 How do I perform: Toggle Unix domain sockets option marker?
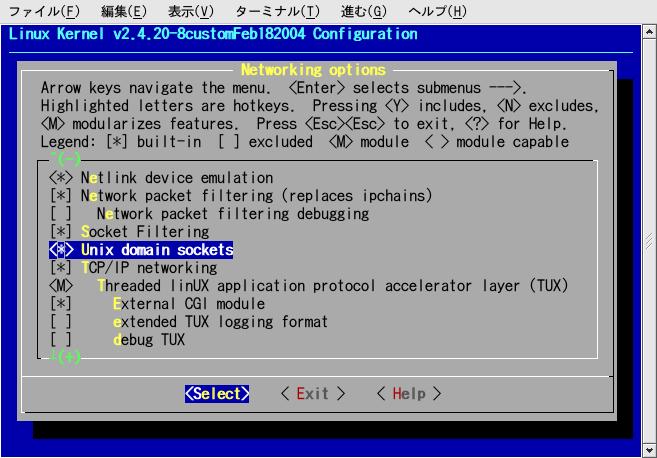coord(61,250)
